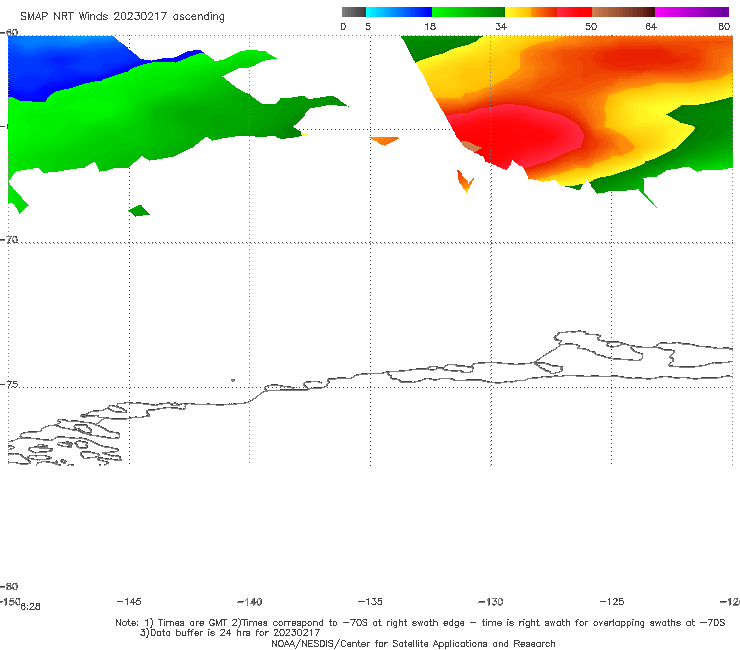Screen dimensions: 740x650
Task: Click the longitude label '-125'
Action: point(612,601)
